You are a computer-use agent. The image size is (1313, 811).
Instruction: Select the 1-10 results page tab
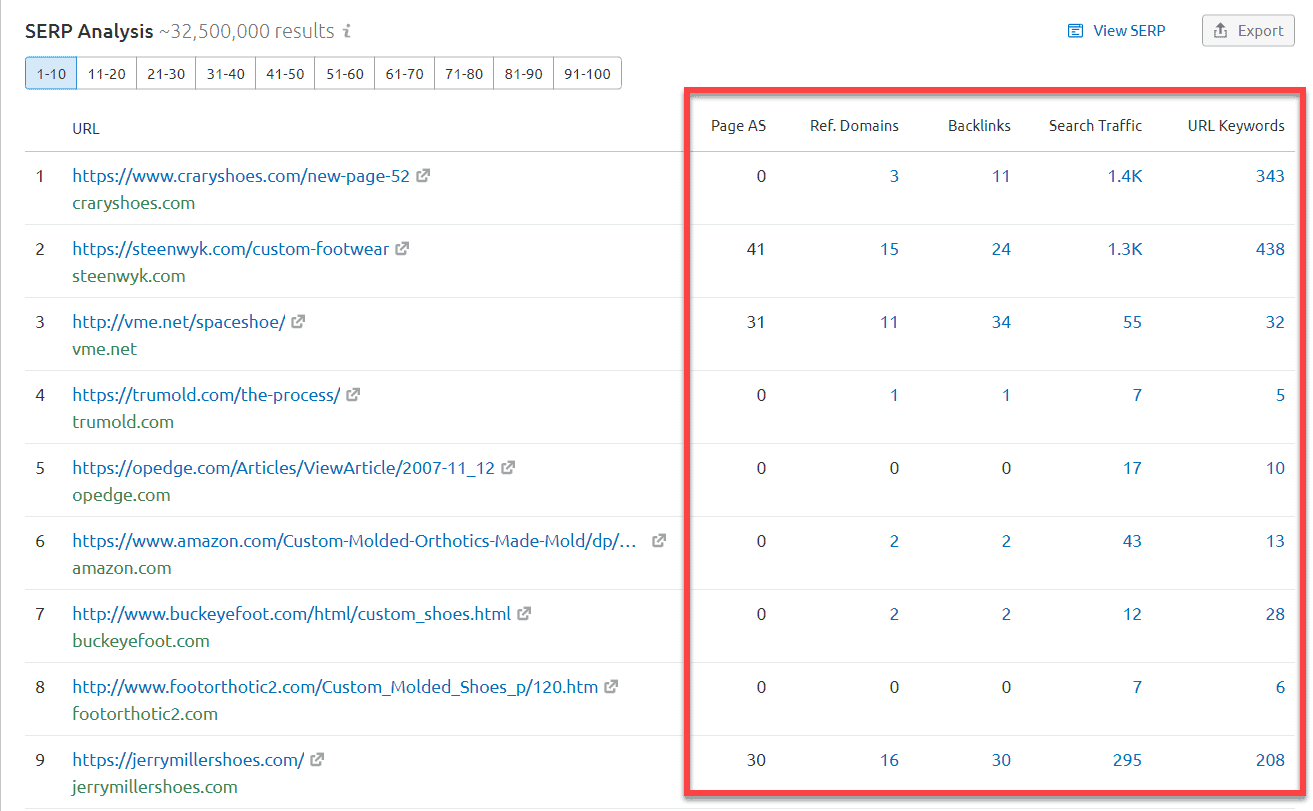[x=51, y=73]
